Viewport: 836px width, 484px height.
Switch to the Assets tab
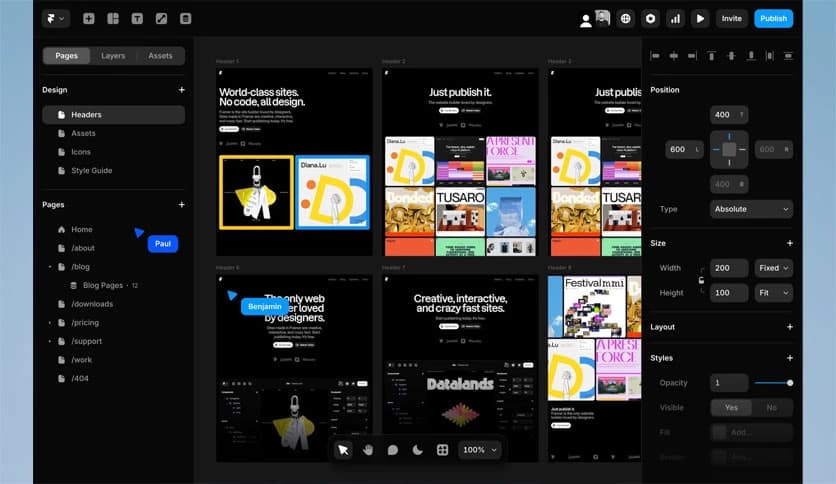[x=160, y=55]
